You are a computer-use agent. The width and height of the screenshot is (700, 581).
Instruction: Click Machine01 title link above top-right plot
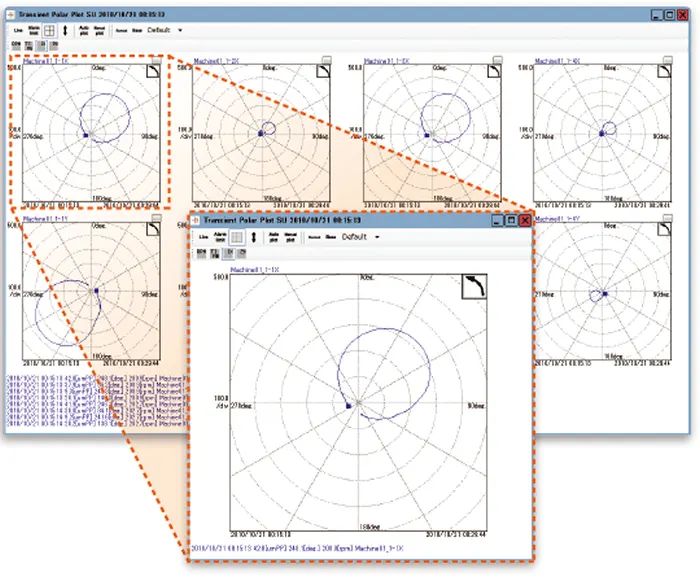click(x=558, y=61)
